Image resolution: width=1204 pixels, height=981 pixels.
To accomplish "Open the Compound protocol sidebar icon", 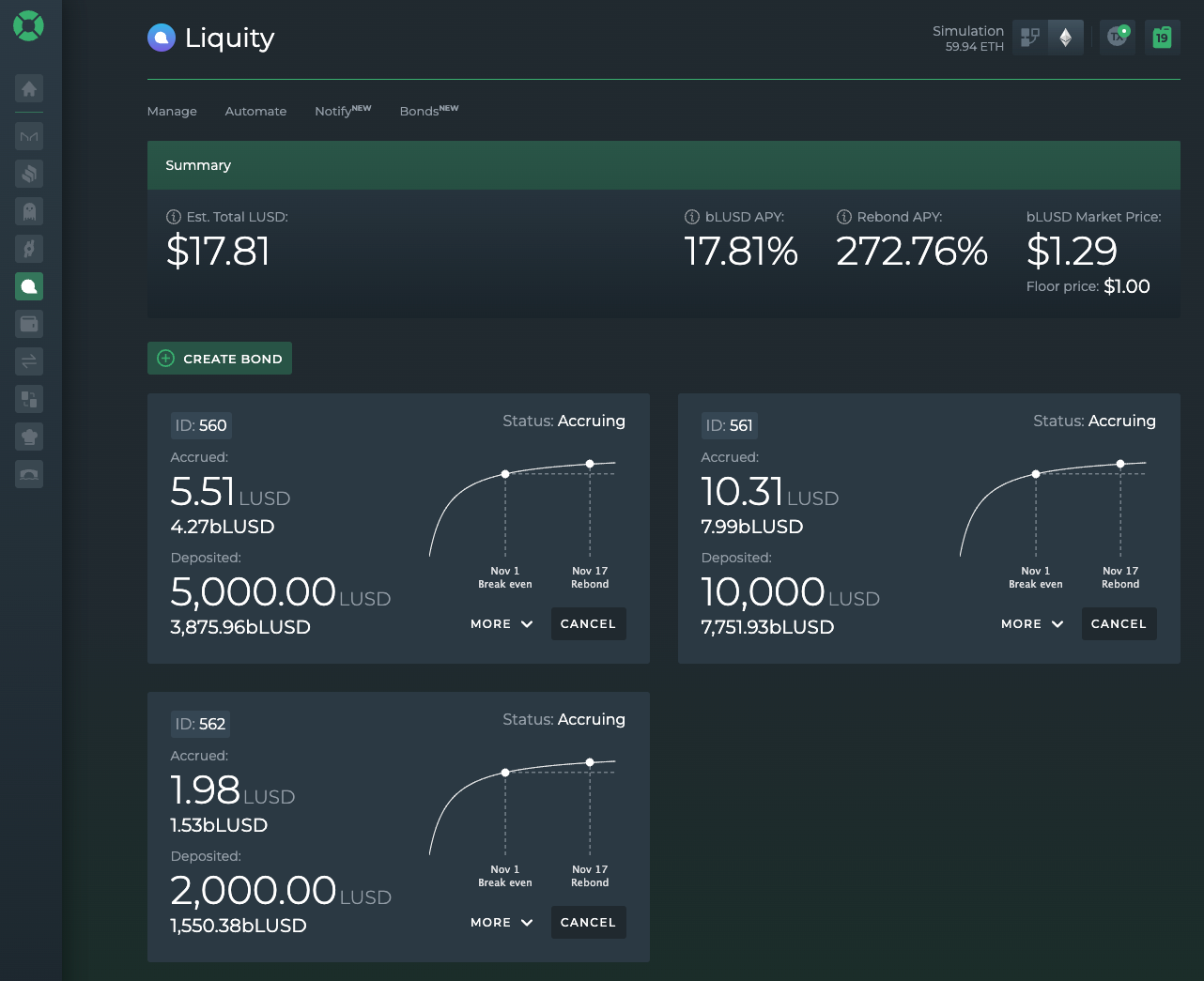I will (29, 174).
